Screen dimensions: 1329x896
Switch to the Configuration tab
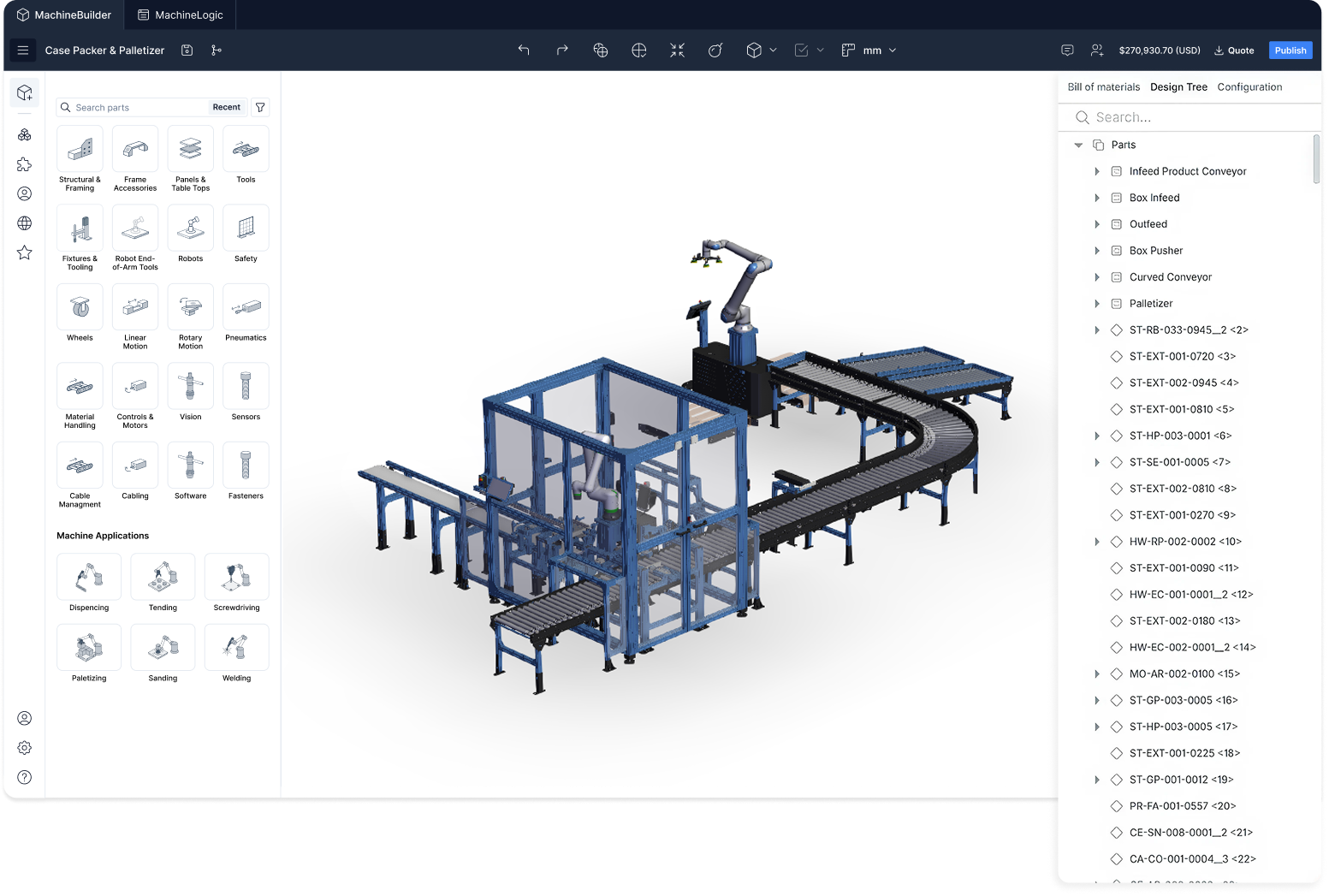[x=1249, y=87]
